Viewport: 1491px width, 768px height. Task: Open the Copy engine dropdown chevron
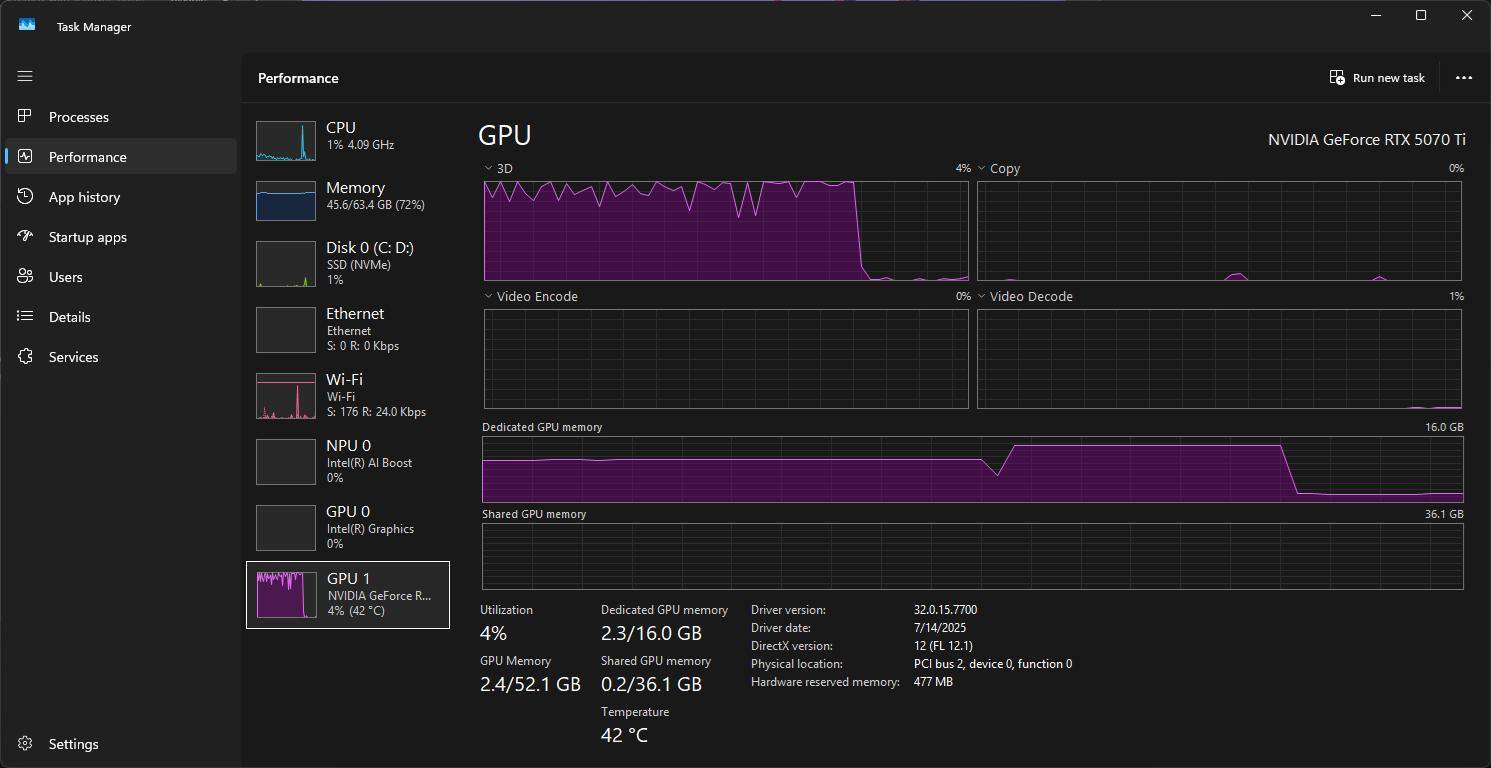pos(982,169)
